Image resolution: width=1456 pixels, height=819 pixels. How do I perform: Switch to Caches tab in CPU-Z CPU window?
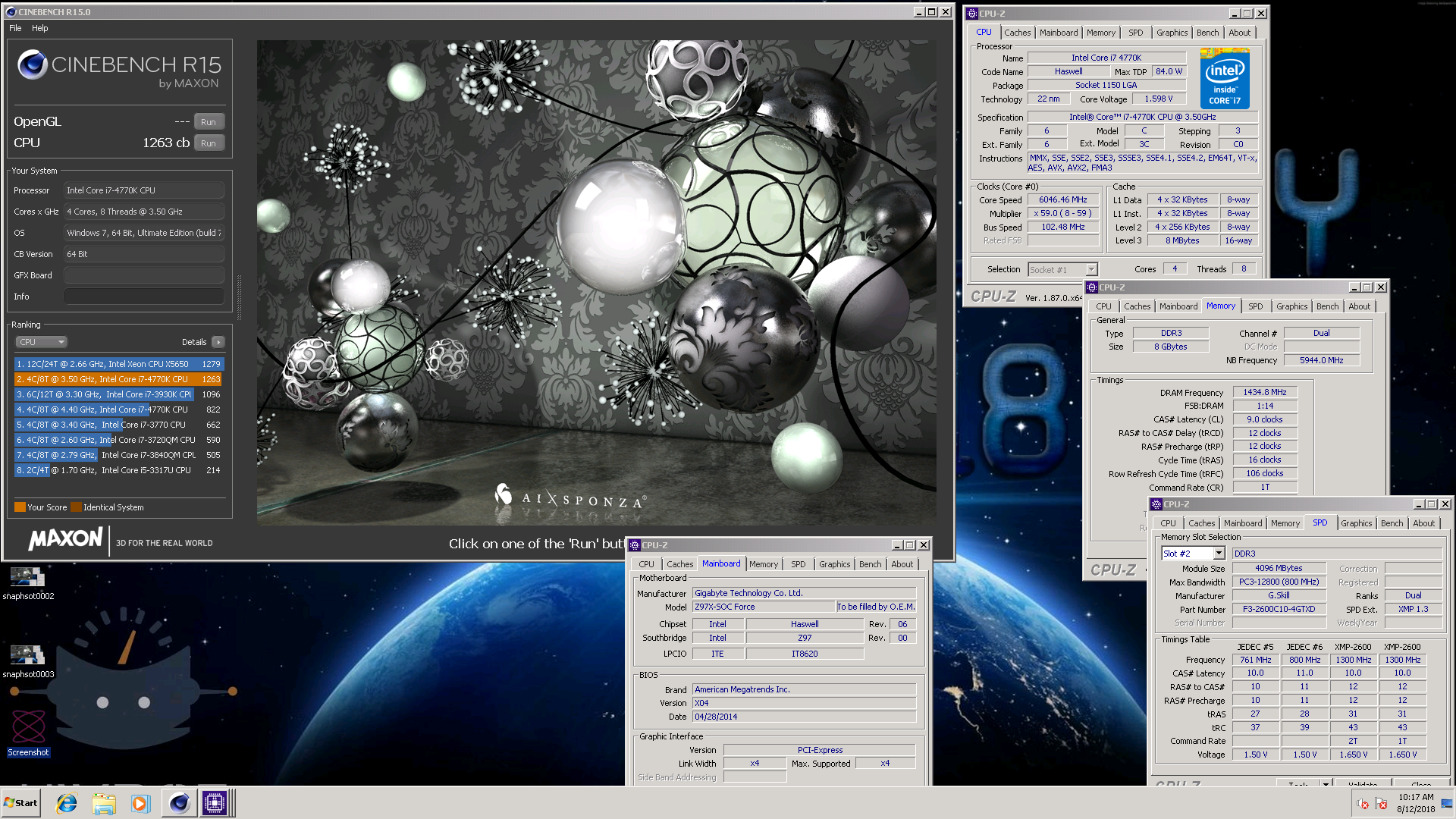[1017, 33]
